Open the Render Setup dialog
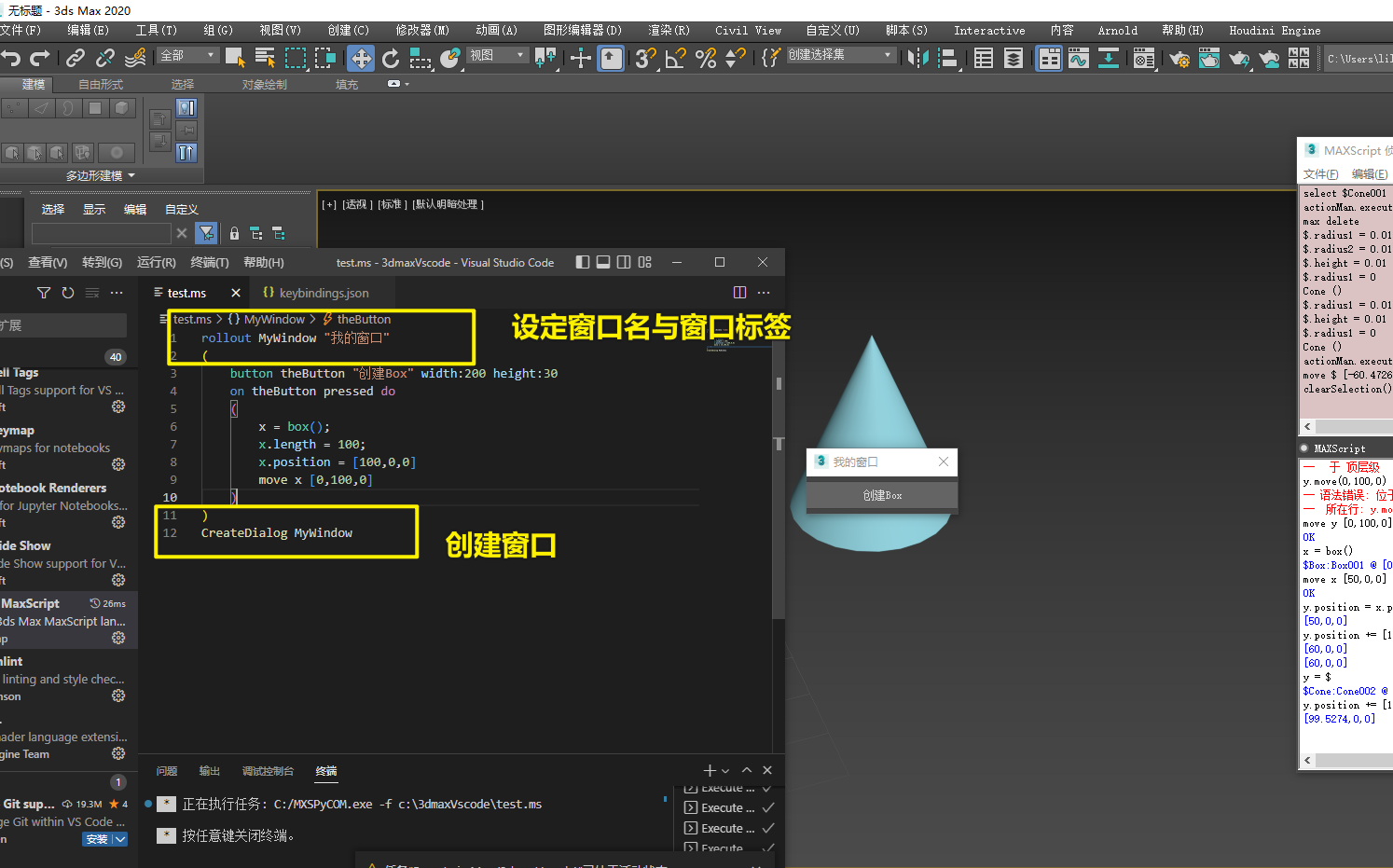Screen dimensions: 1393x868 [x=1179, y=57]
